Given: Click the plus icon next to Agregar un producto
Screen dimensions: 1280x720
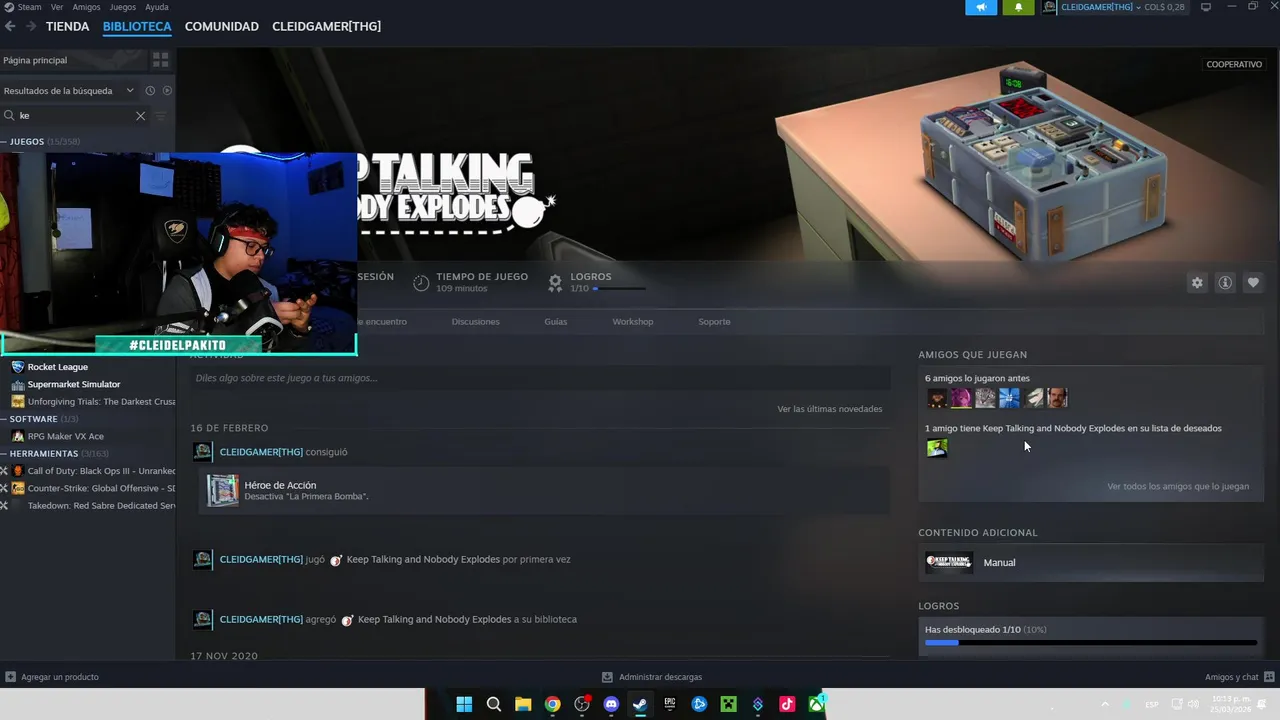Looking at the screenshot, I should (x=10, y=677).
